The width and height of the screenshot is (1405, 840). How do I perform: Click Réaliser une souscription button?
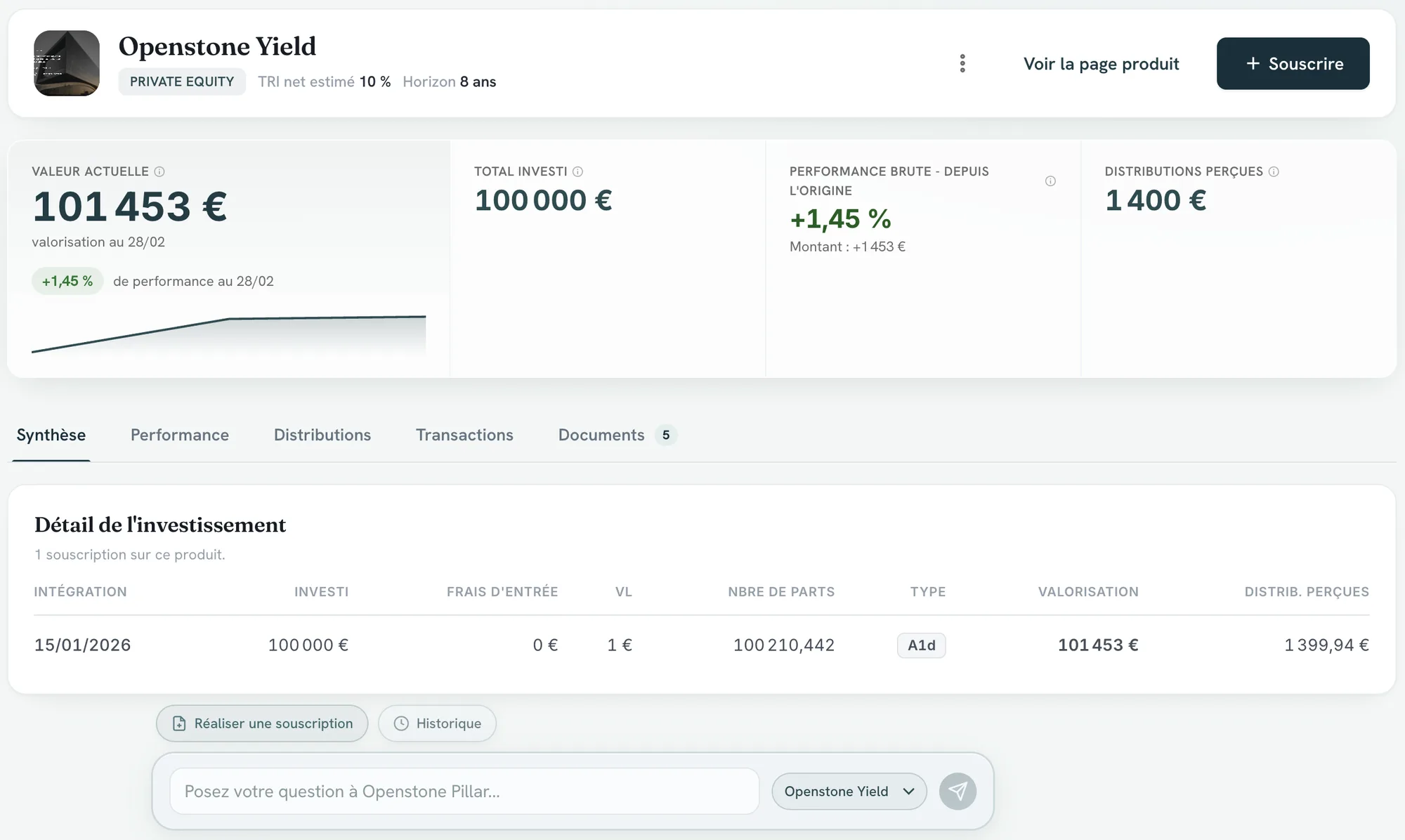(262, 723)
